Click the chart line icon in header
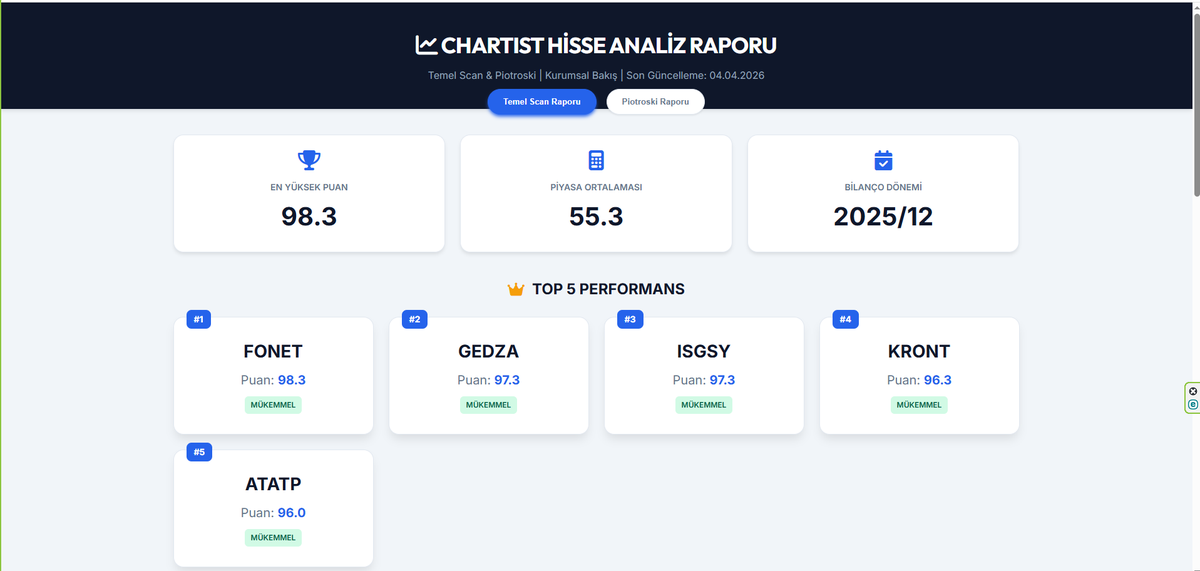 tap(426, 45)
